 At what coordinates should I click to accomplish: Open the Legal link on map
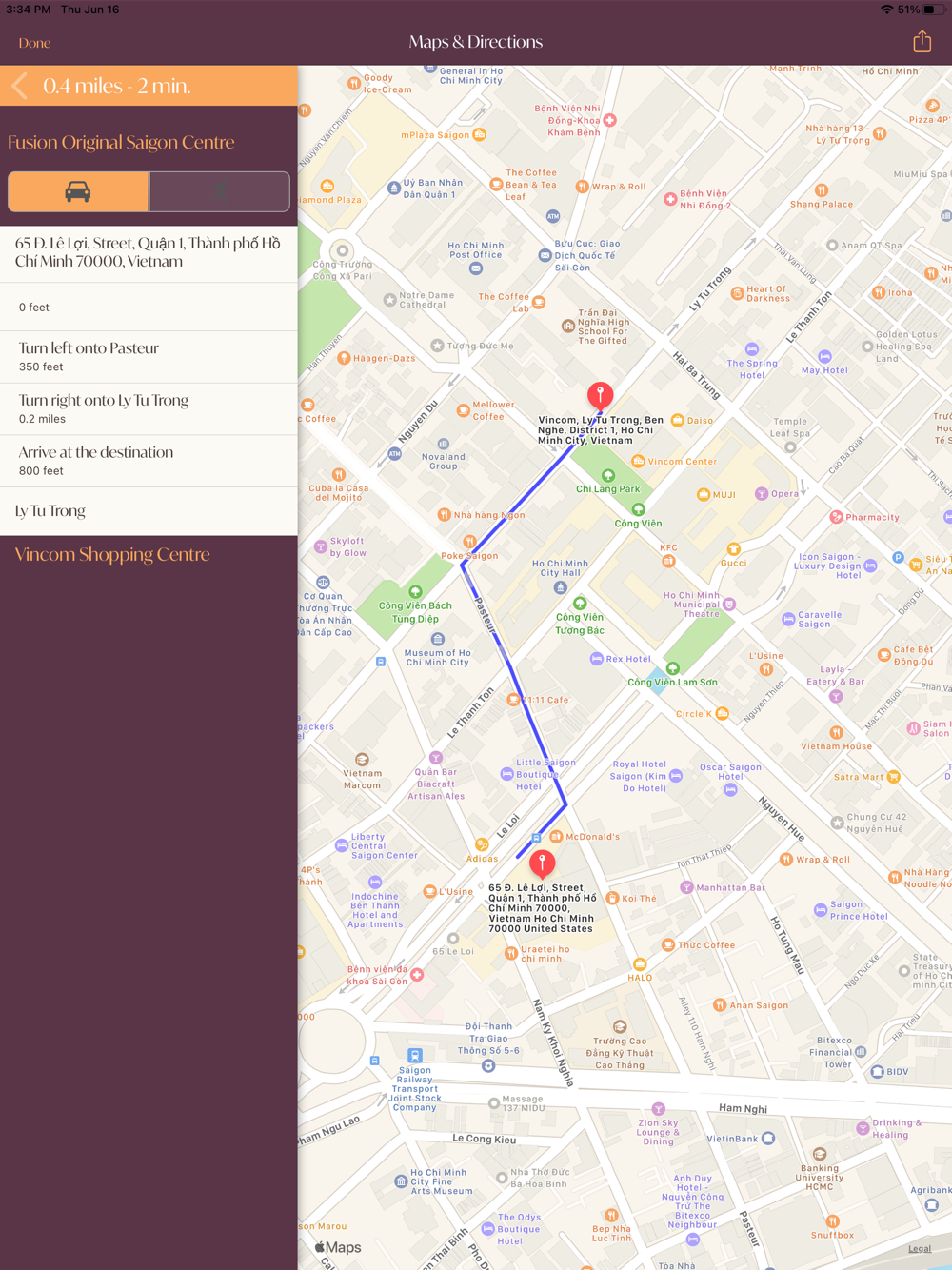[x=920, y=1249]
